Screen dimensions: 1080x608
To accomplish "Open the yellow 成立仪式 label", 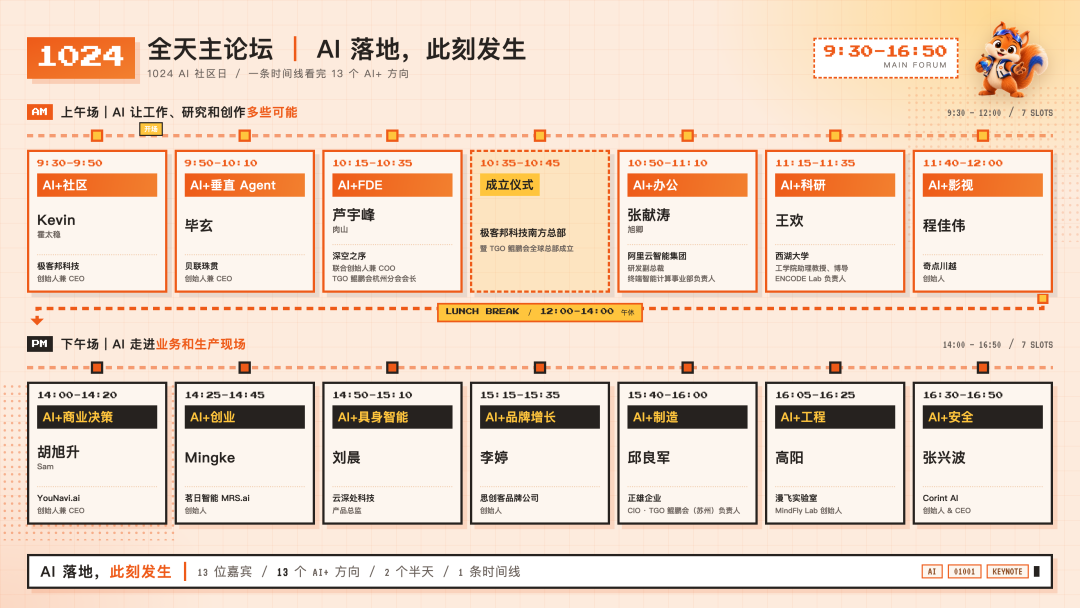I will click(510, 185).
